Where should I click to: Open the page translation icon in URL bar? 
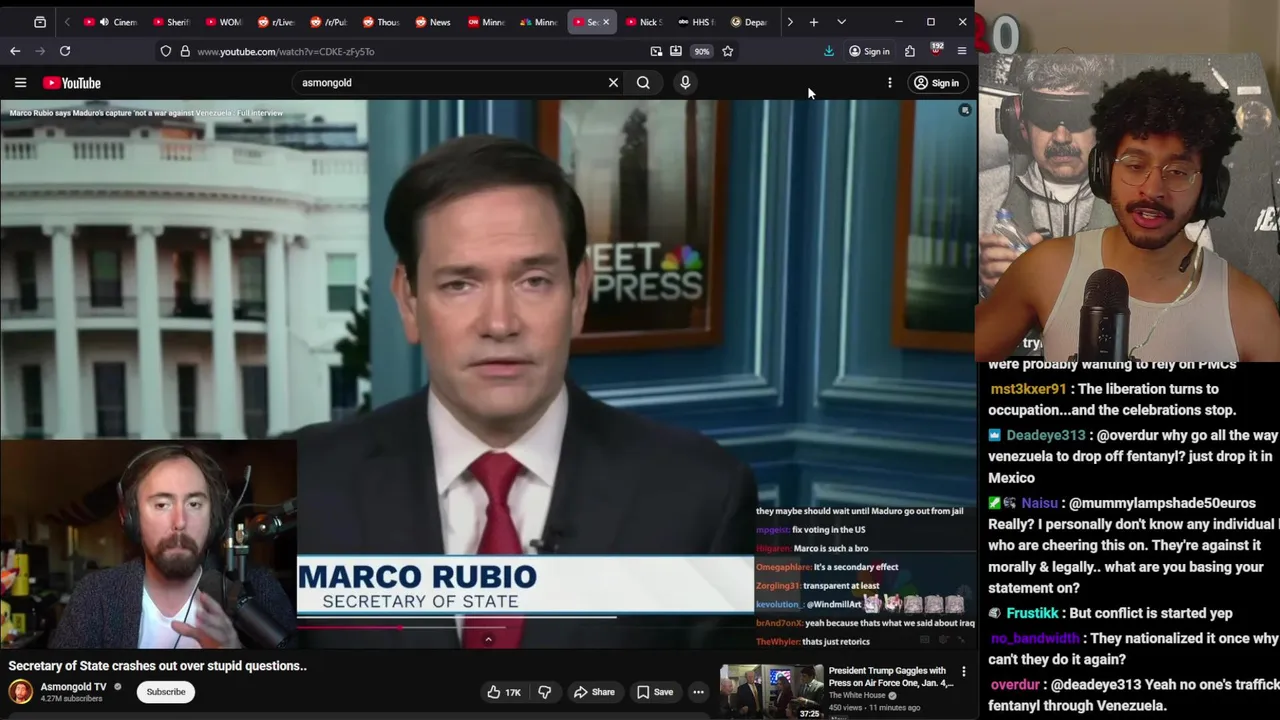[x=656, y=51]
